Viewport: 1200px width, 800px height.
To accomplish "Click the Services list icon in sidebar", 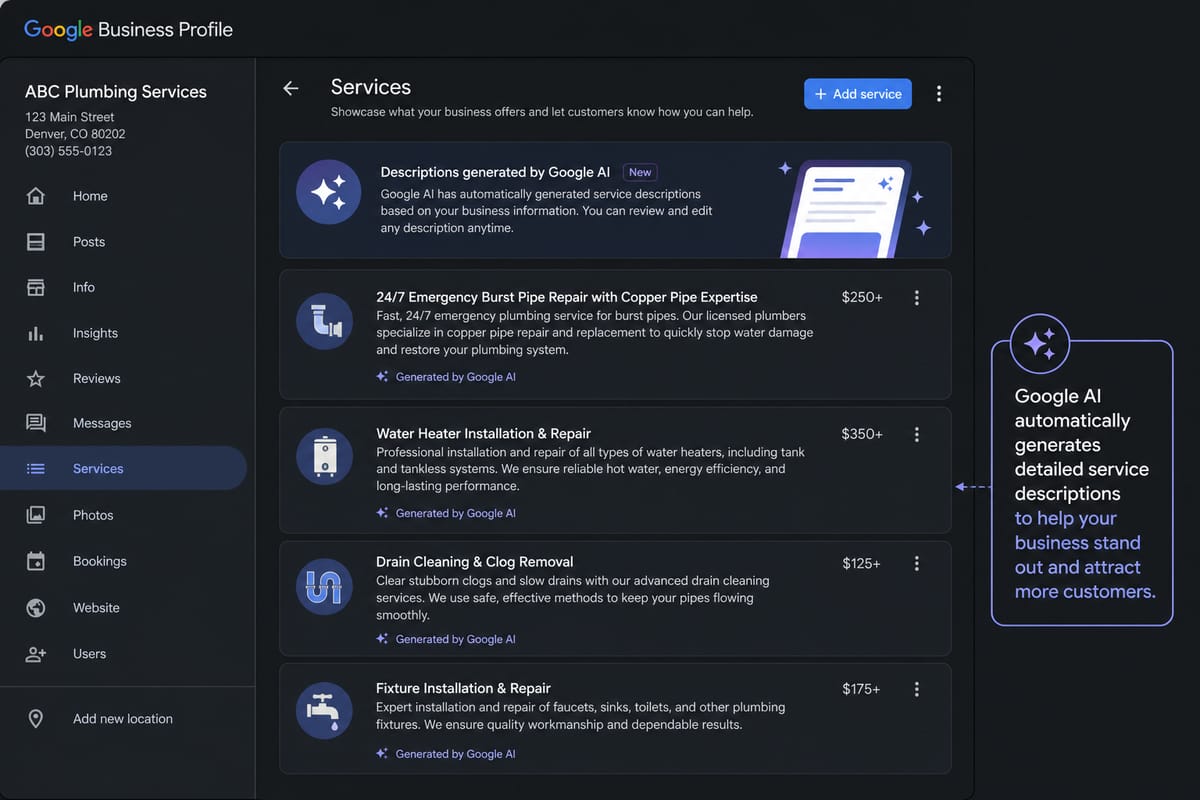I will (x=36, y=468).
